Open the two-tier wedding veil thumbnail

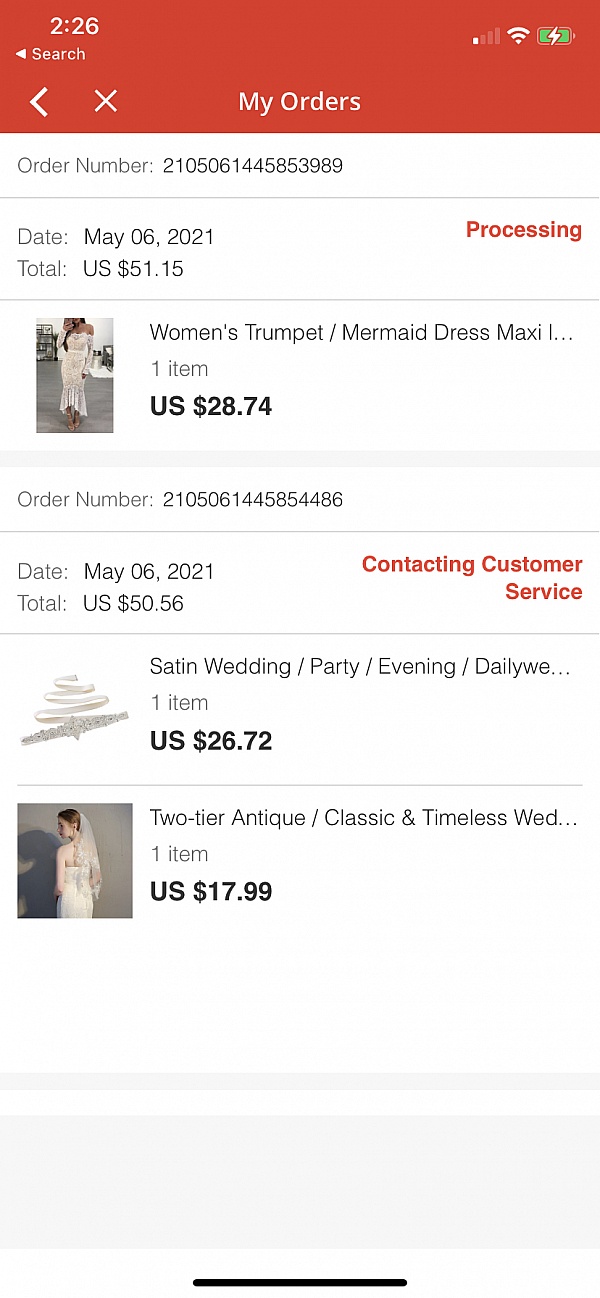[75, 861]
